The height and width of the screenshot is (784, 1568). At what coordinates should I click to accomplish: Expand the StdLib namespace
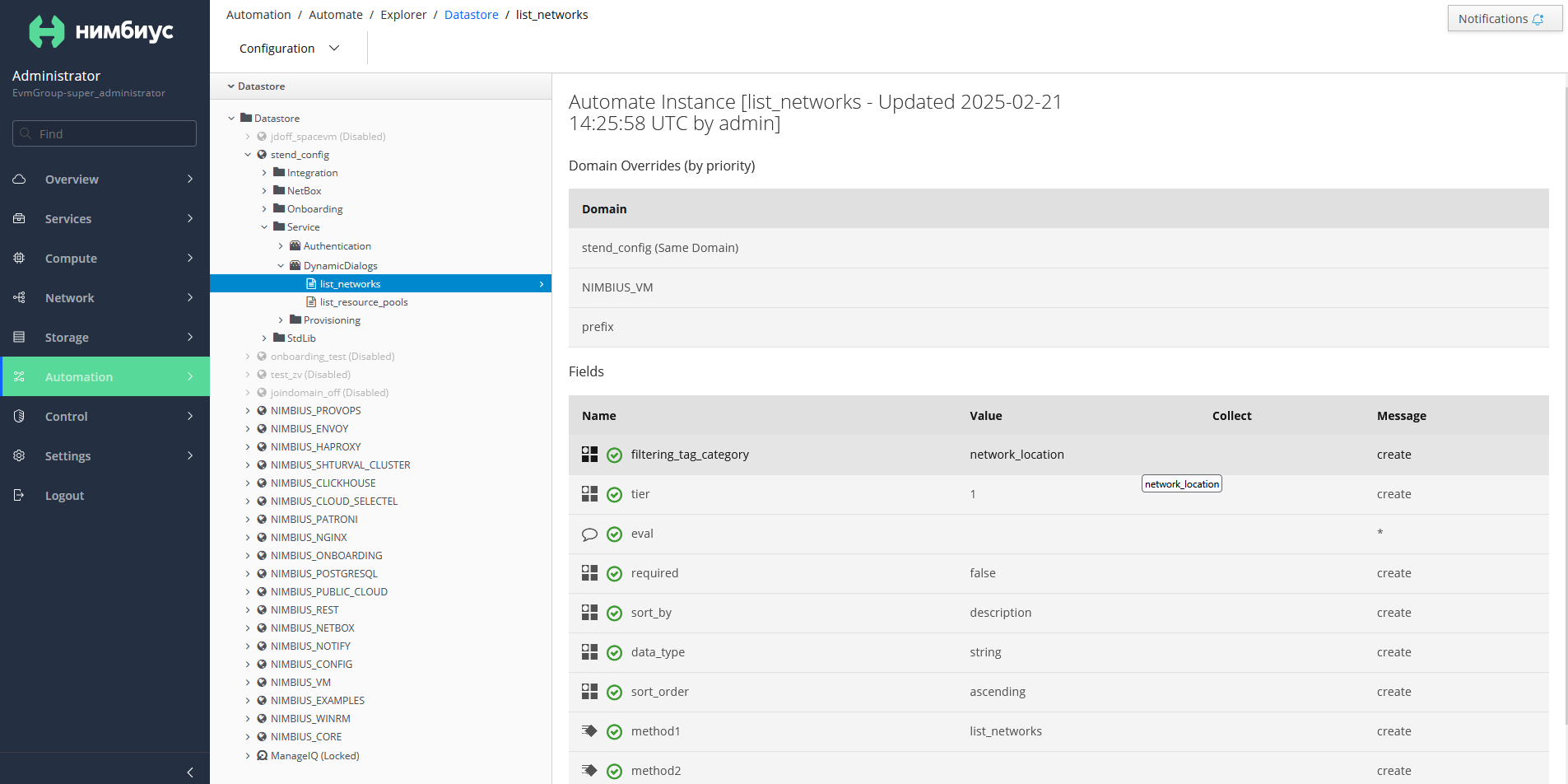coord(264,338)
